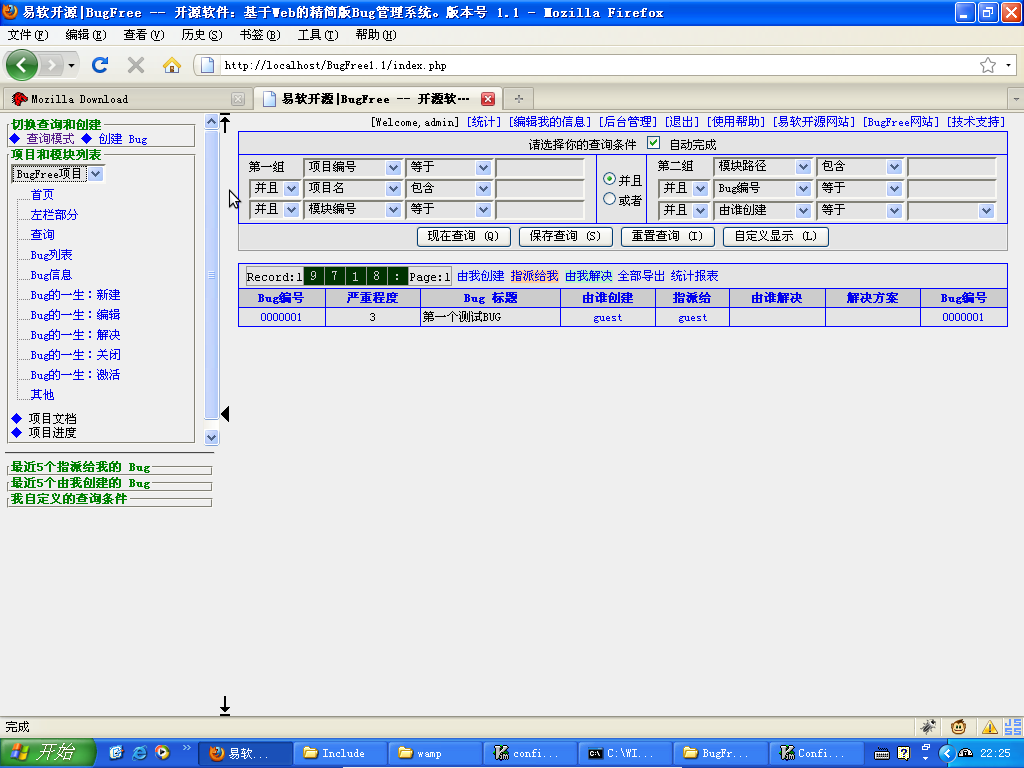This screenshot has height=768, width=1024.
Task: Click the help question mark tray icon
Action: (904, 754)
